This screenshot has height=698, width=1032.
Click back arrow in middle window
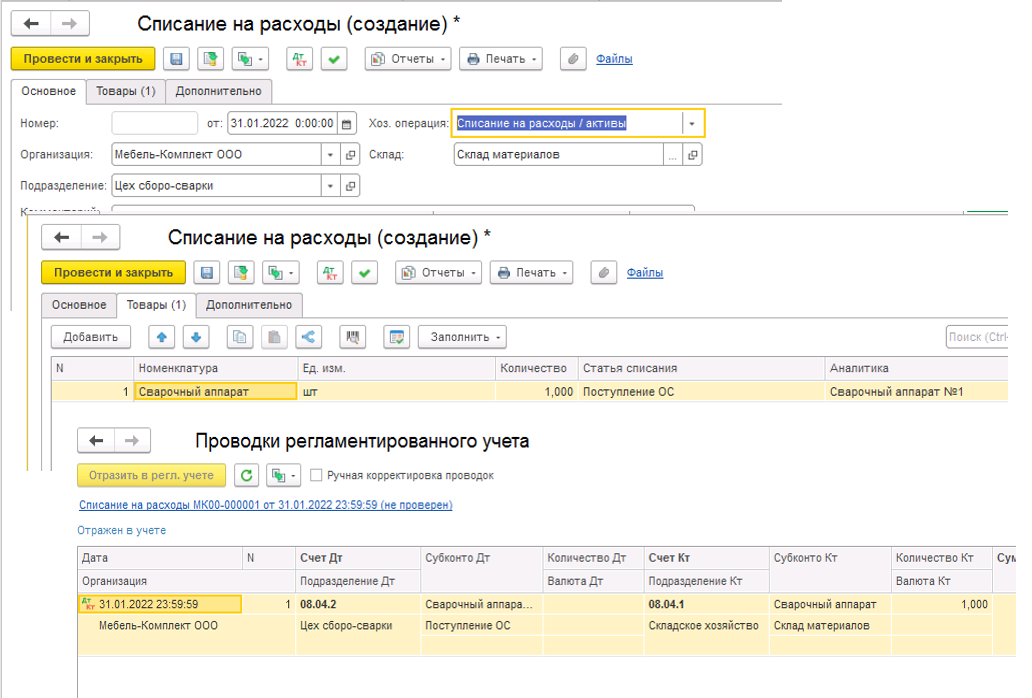62,237
